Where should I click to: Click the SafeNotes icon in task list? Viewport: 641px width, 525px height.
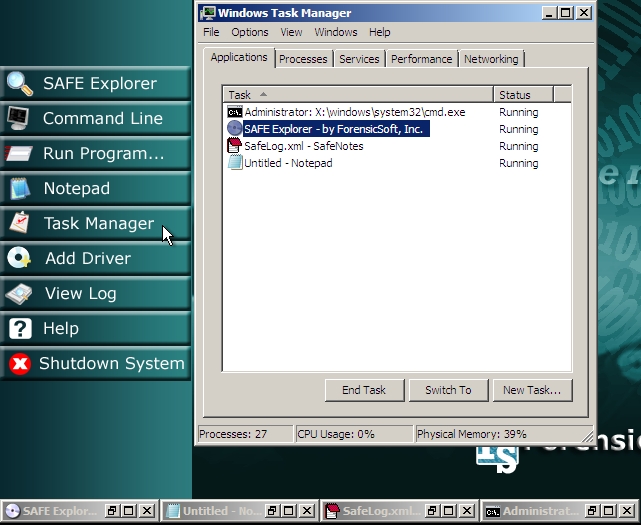[x=235, y=146]
